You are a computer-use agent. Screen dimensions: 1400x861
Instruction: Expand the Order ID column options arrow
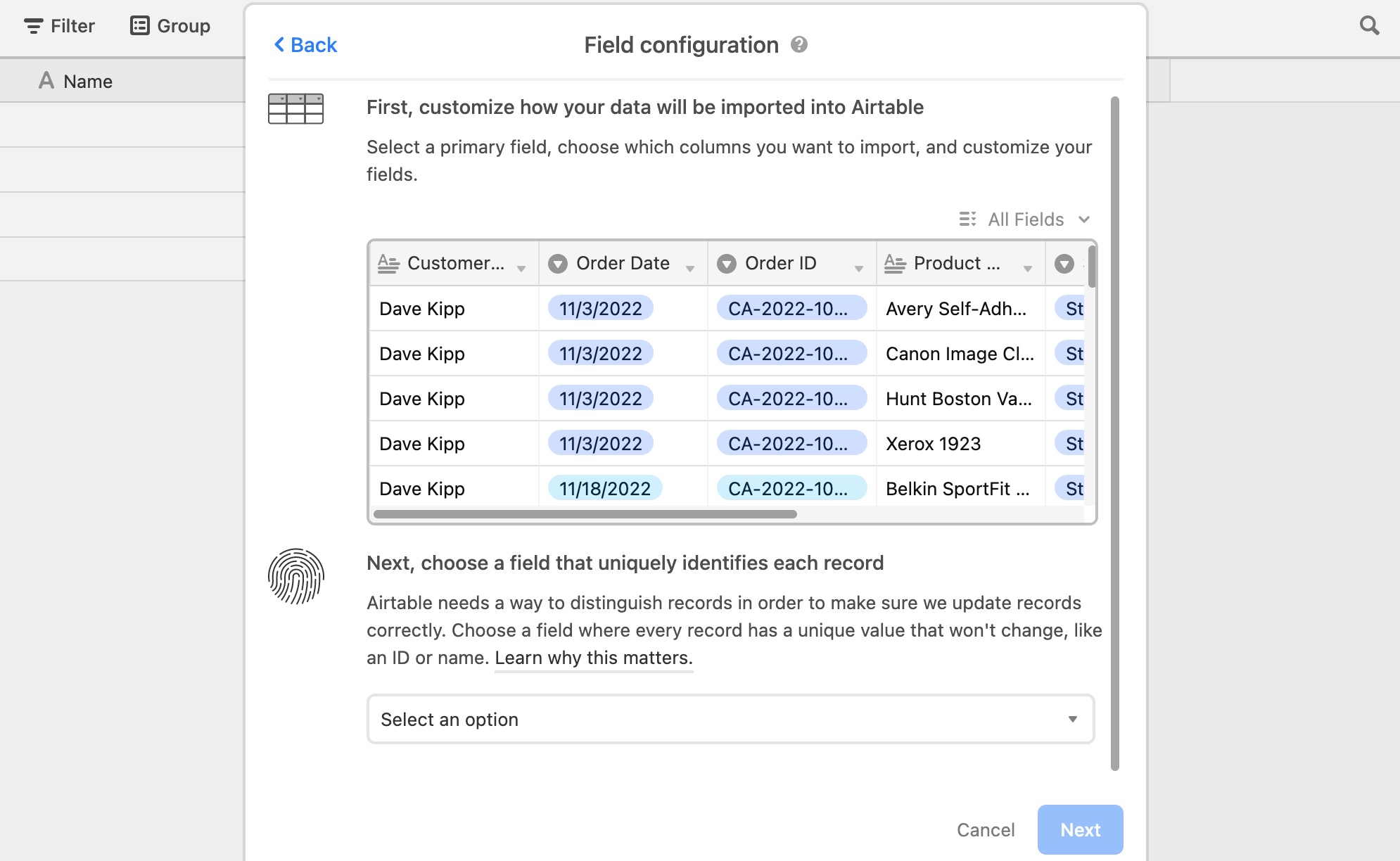[859, 269]
